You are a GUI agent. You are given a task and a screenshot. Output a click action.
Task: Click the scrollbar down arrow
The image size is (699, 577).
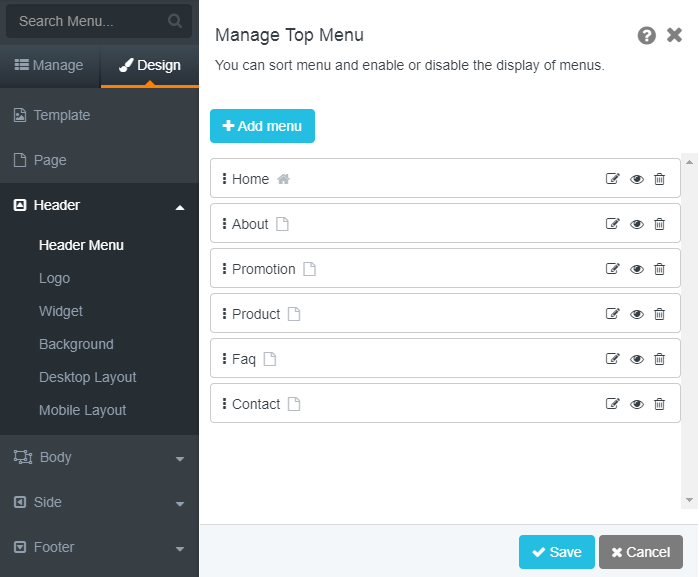(689, 499)
